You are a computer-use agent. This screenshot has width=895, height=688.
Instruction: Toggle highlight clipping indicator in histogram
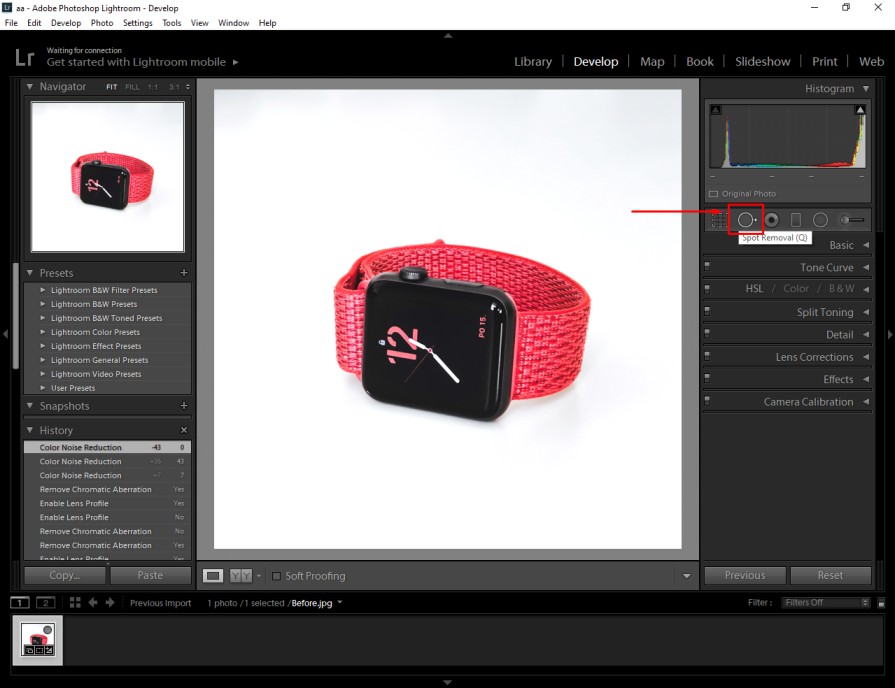(x=860, y=110)
